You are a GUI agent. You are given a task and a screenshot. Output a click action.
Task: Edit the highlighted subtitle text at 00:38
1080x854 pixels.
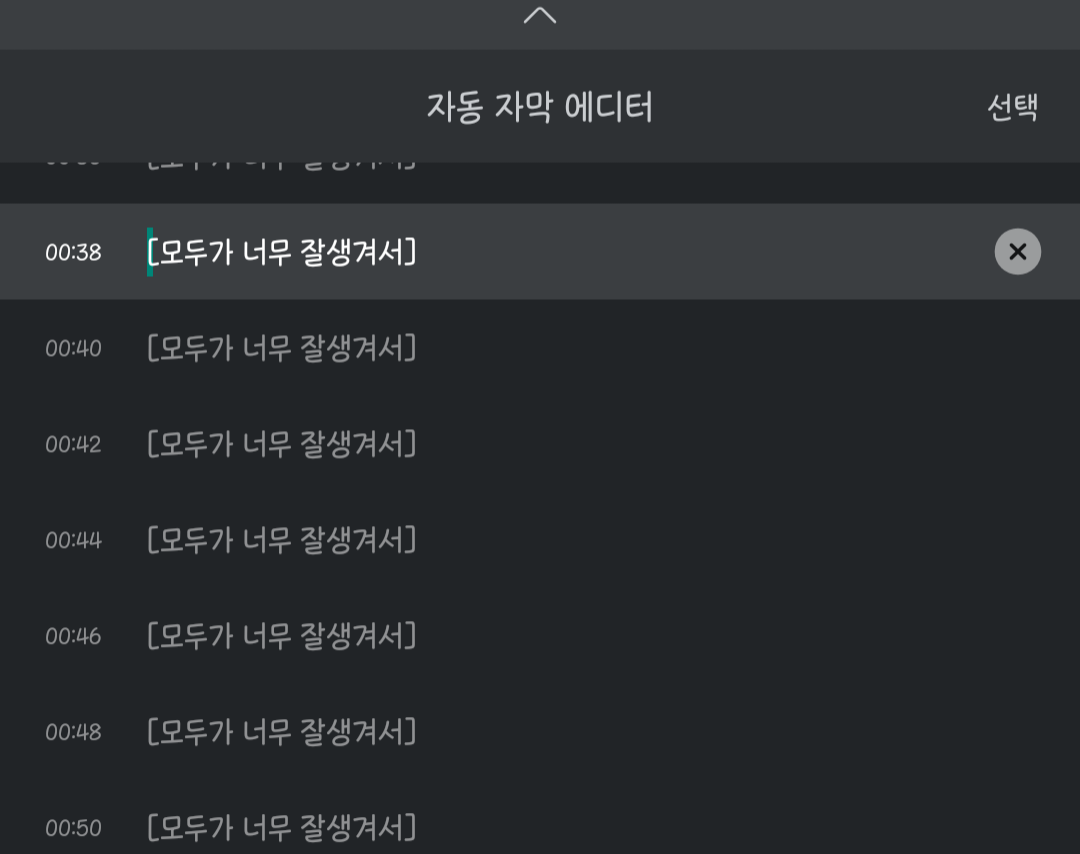click(282, 252)
